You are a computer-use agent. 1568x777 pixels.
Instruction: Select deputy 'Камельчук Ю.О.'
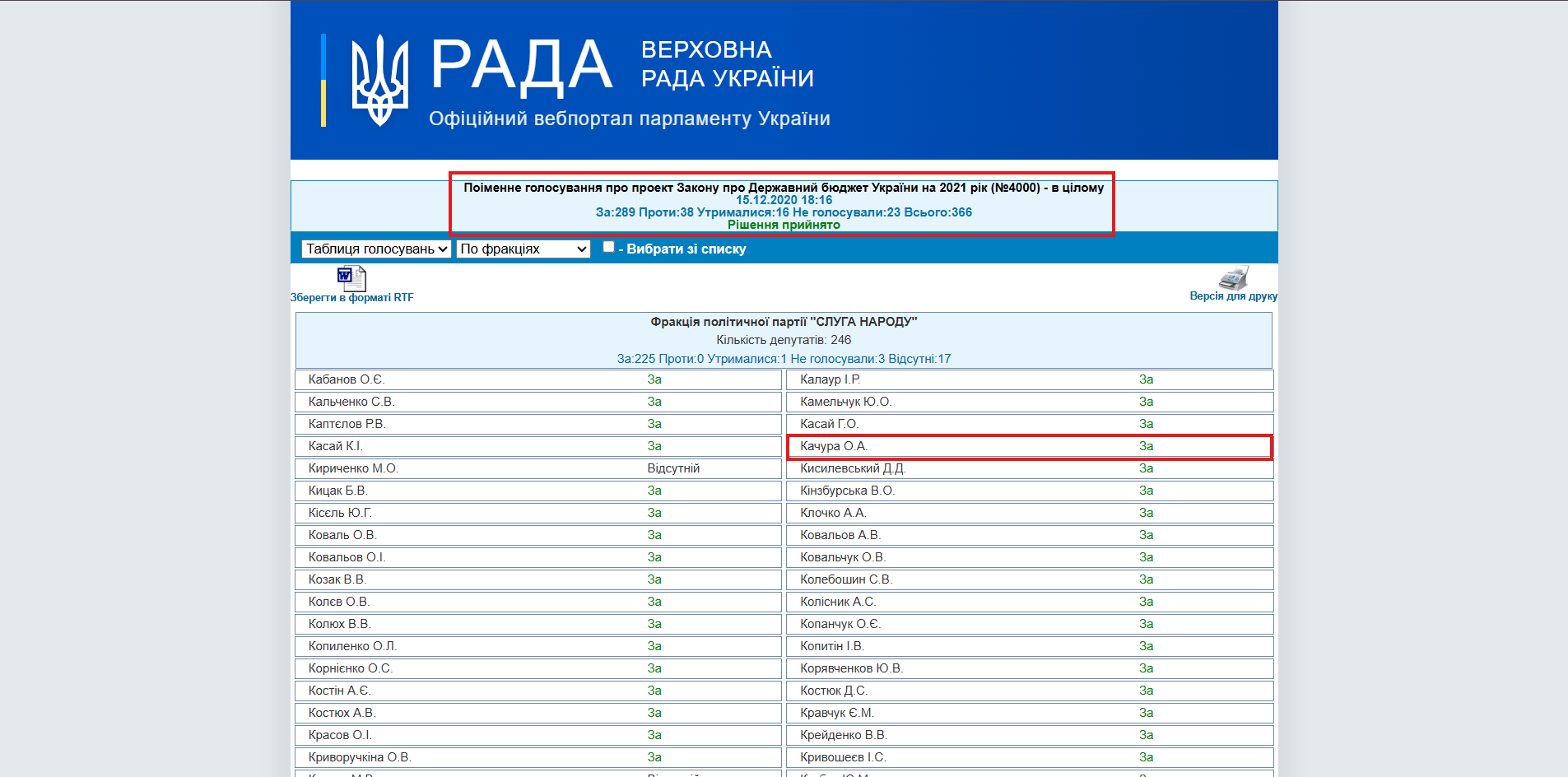tap(846, 402)
